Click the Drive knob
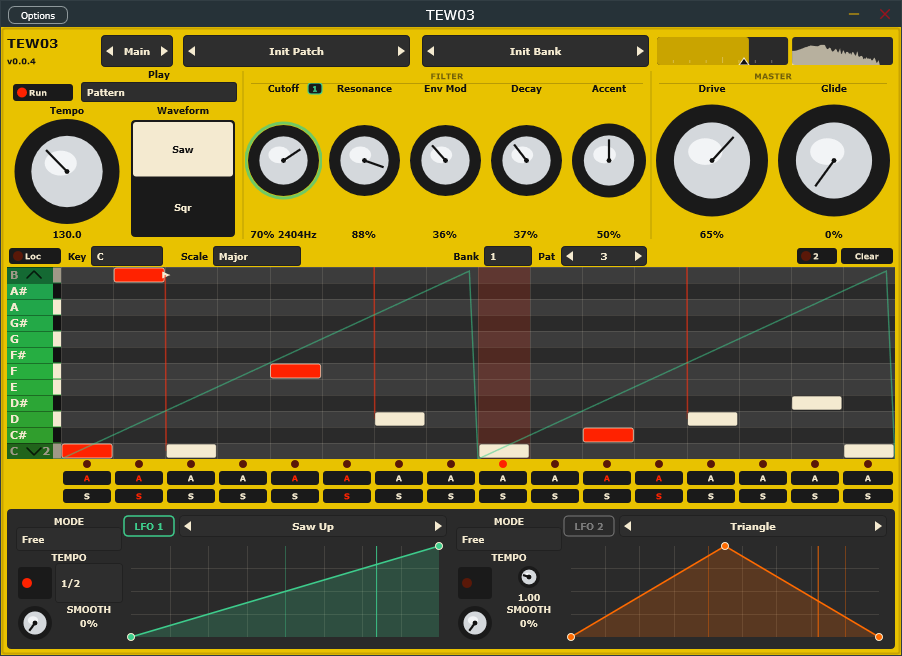 click(712, 161)
